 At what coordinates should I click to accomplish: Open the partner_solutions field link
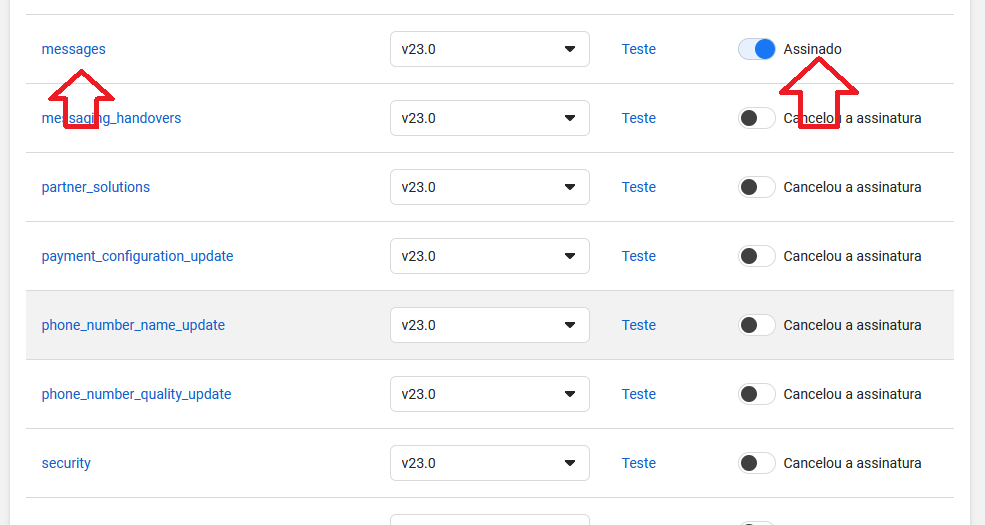coord(95,187)
